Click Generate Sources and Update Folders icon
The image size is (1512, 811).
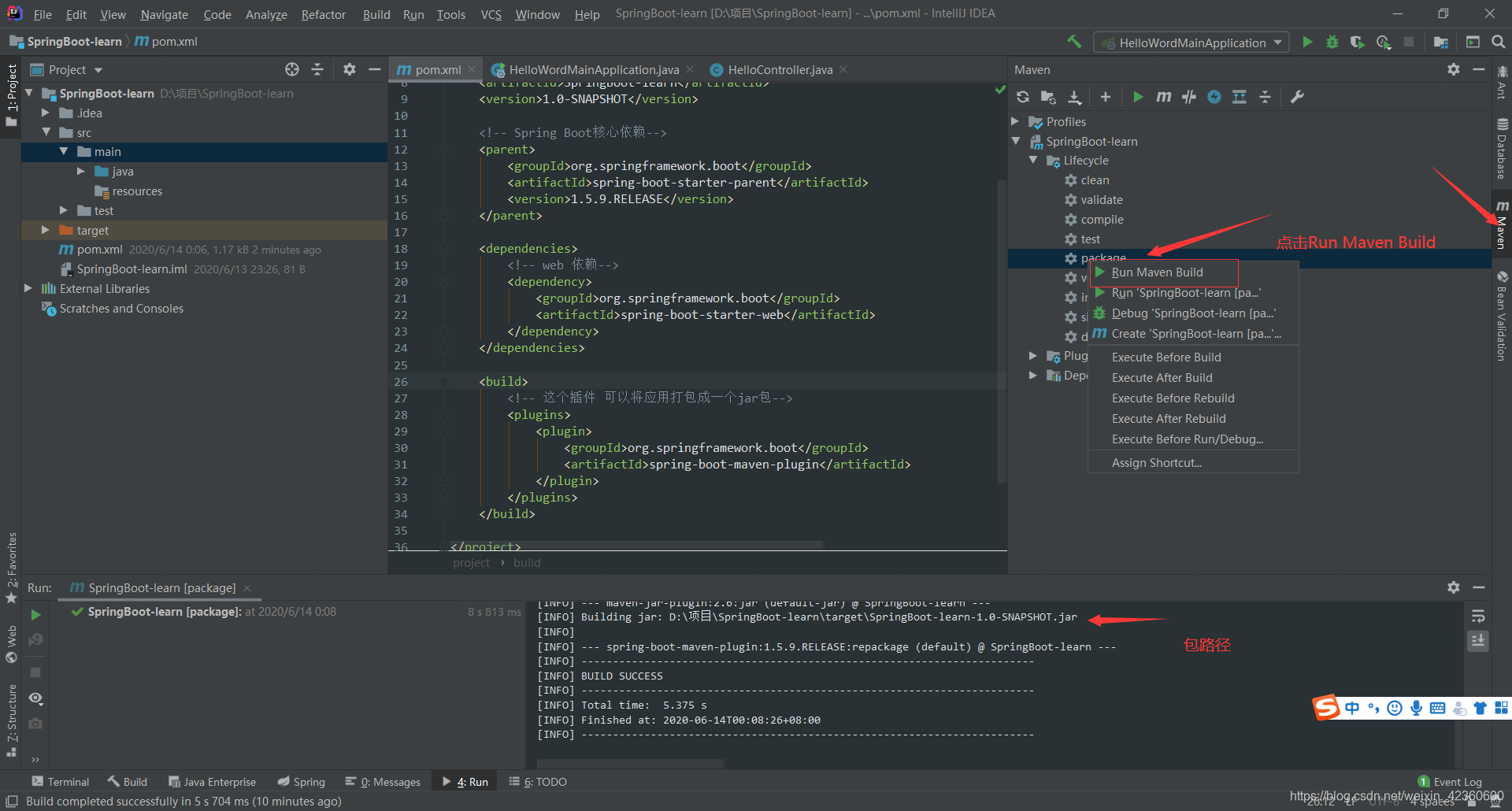pyautogui.click(x=1048, y=97)
